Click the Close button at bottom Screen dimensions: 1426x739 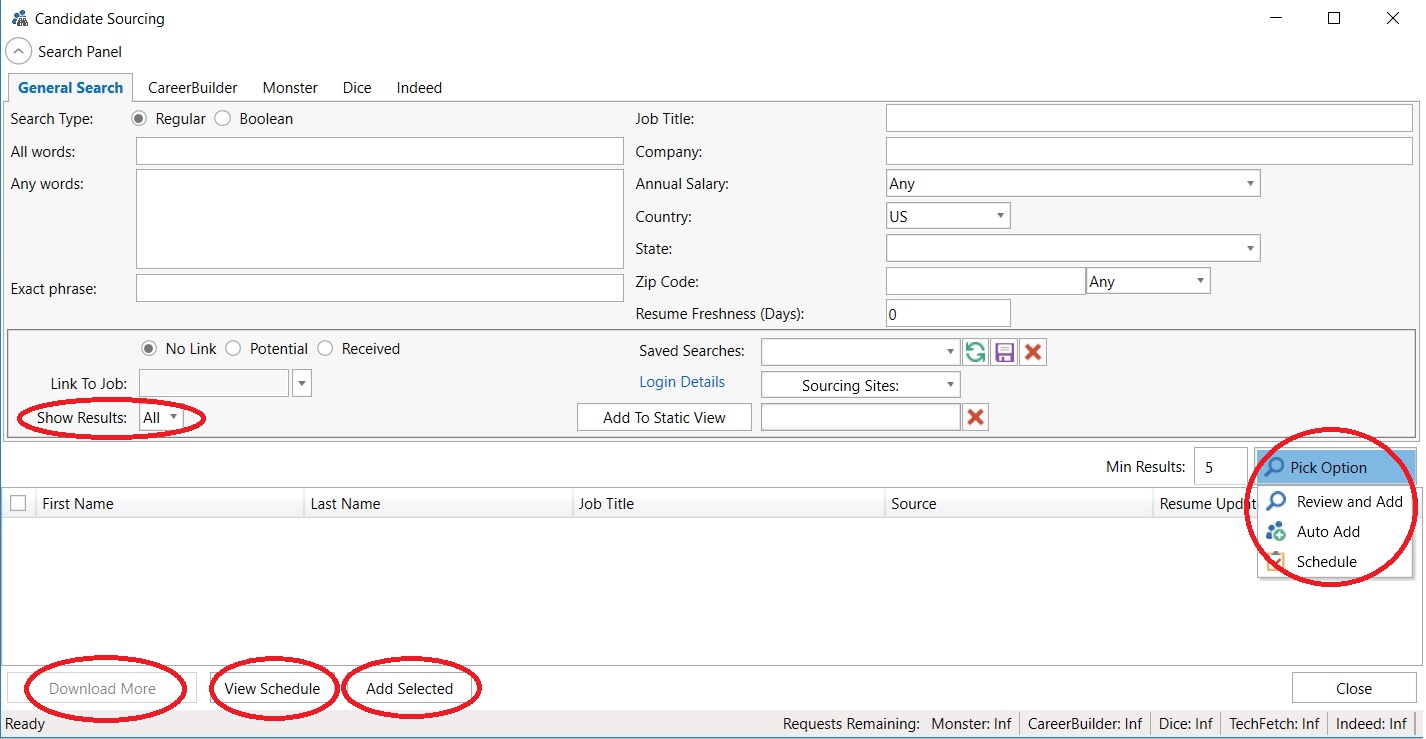coord(1354,688)
